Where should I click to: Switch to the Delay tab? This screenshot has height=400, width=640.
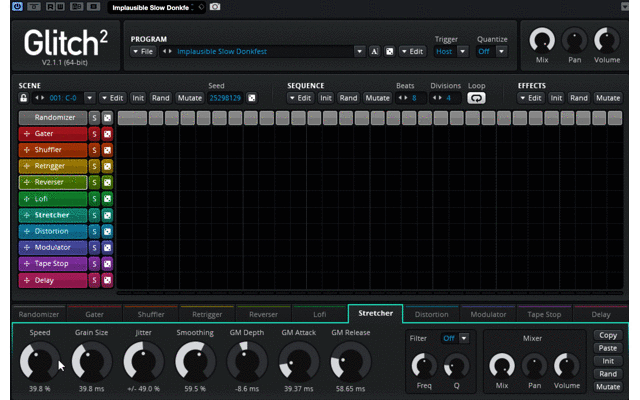click(x=601, y=314)
